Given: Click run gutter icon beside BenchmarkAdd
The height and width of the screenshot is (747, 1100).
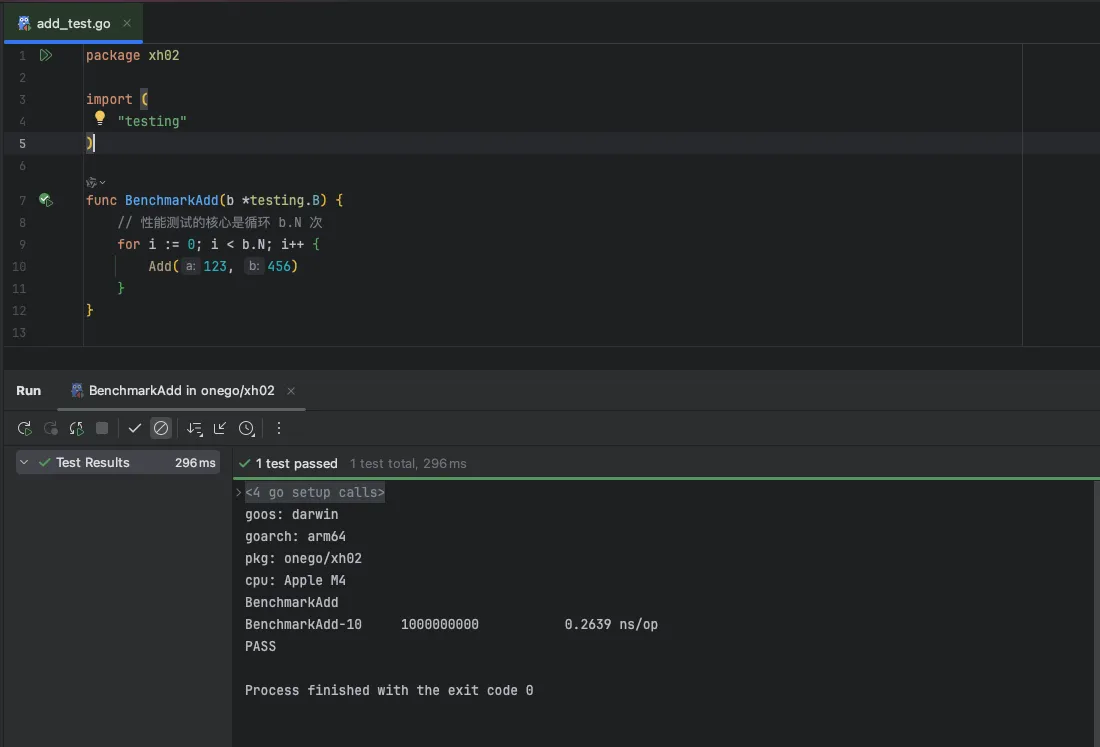Looking at the screenshot, I should click(x=45, y=200).
